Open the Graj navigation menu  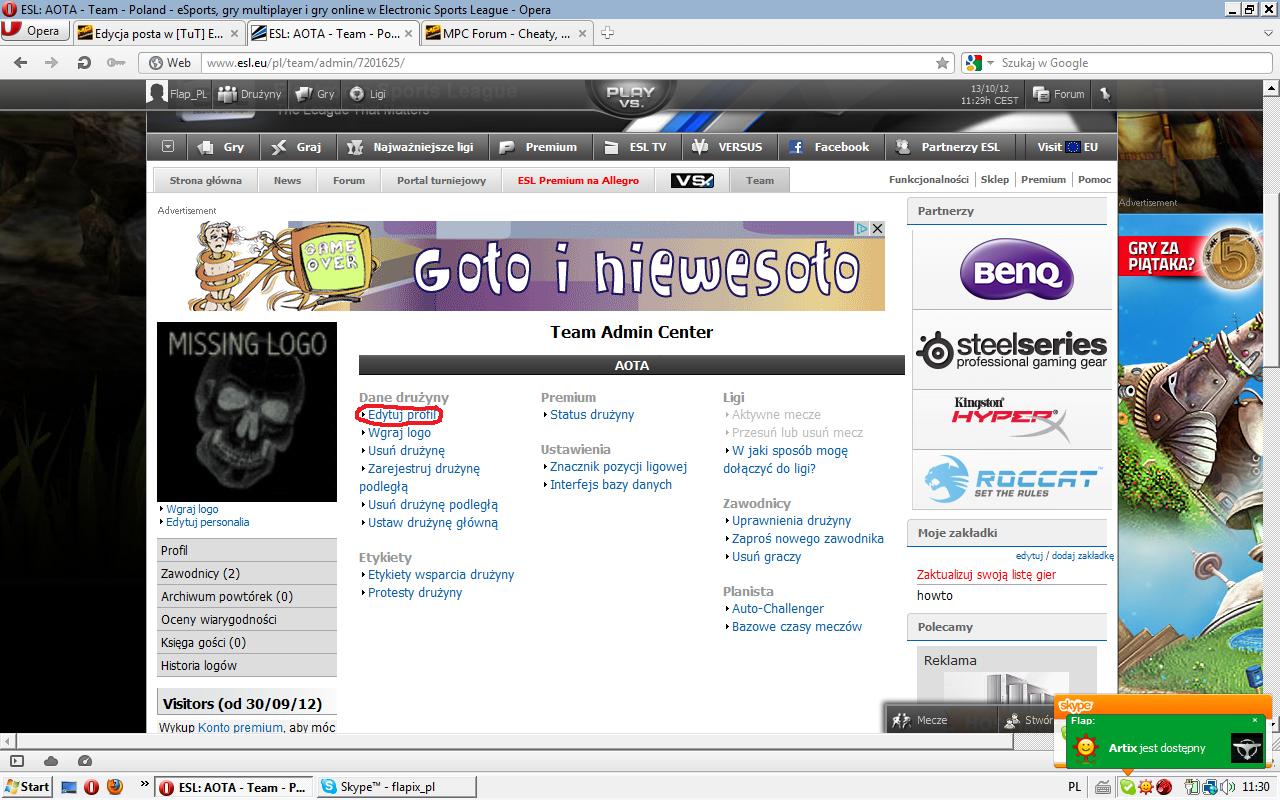click(x=297, y=147)
